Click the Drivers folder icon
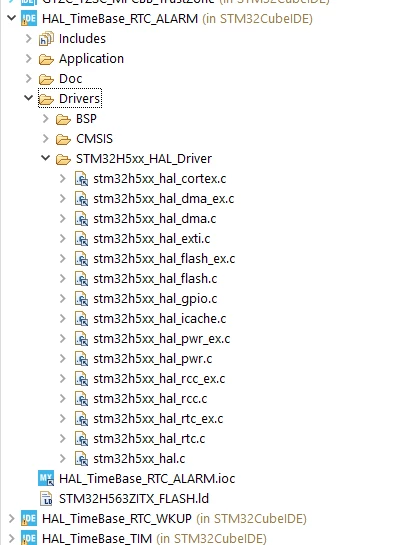400x545 pixels. [46, 99]
